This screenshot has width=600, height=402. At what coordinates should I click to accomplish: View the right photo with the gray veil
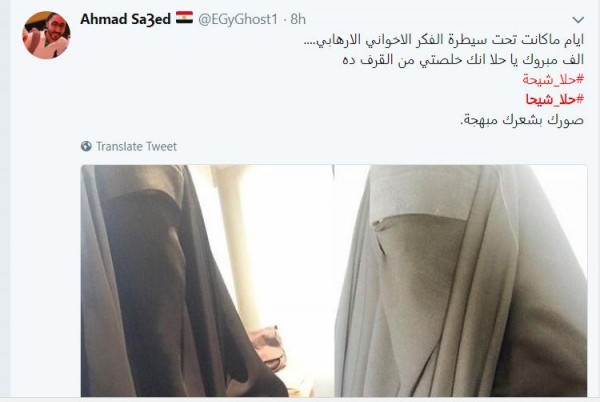(461, 281)
